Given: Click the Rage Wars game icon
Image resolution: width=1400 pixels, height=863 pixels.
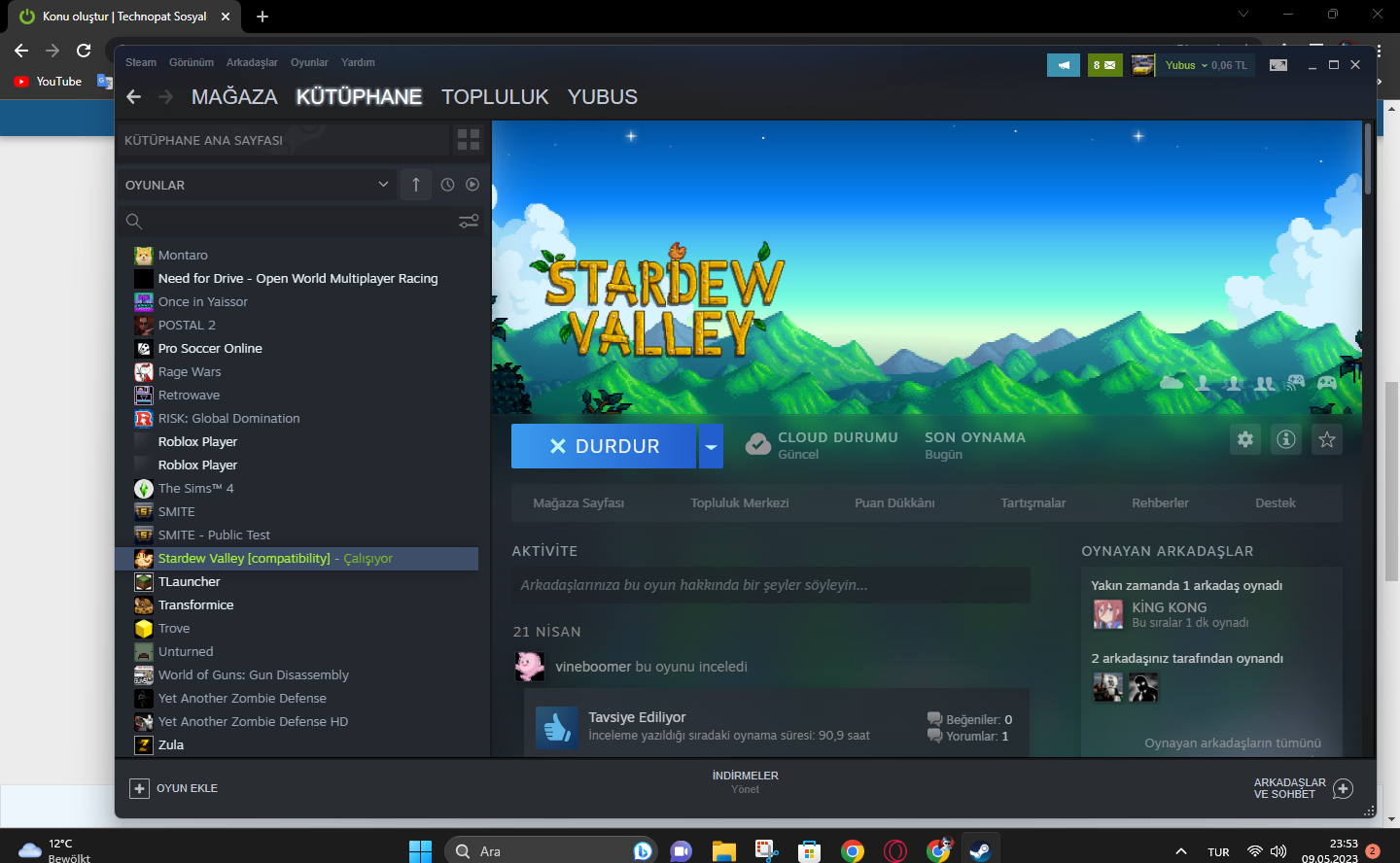Looking at the screenshot, I should click(x=144, y=372).
